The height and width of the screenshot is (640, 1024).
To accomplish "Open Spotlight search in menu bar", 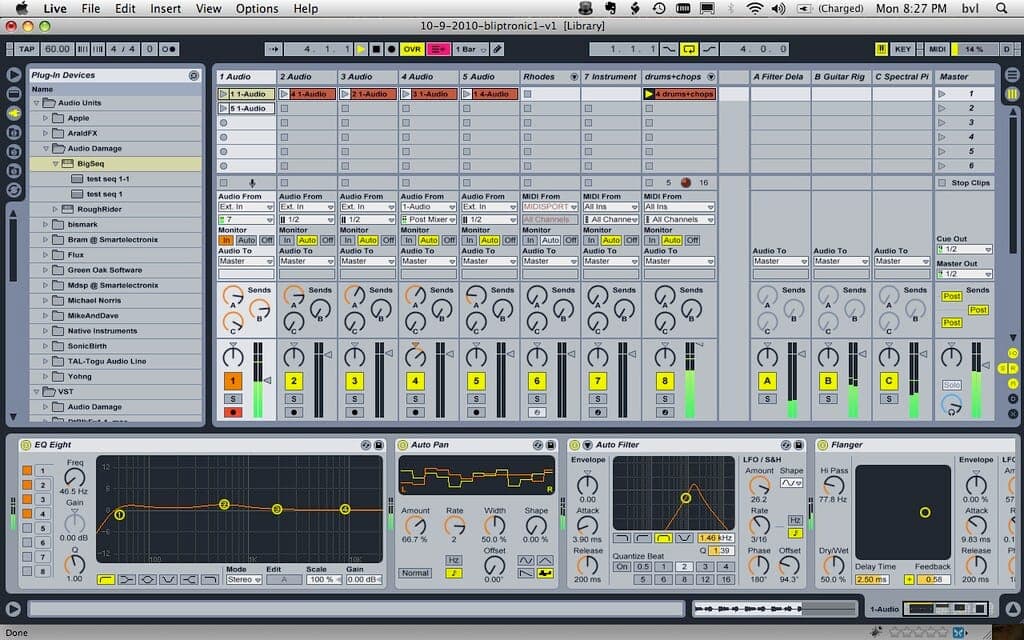I will (x=1001, y=8).
